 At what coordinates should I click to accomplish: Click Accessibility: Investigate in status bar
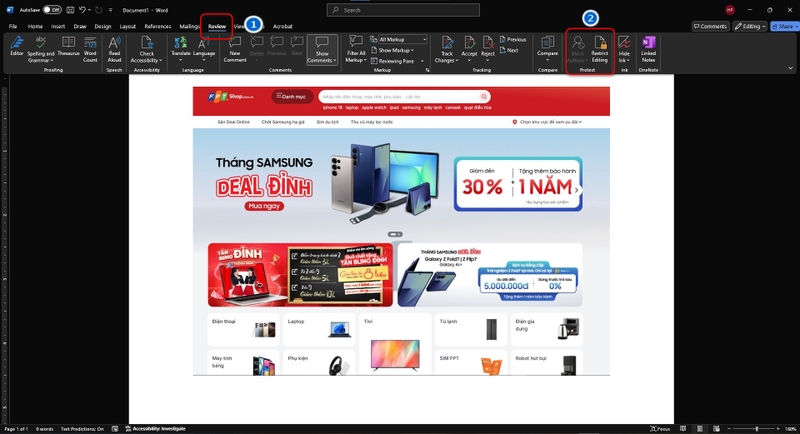coord(156,429)
